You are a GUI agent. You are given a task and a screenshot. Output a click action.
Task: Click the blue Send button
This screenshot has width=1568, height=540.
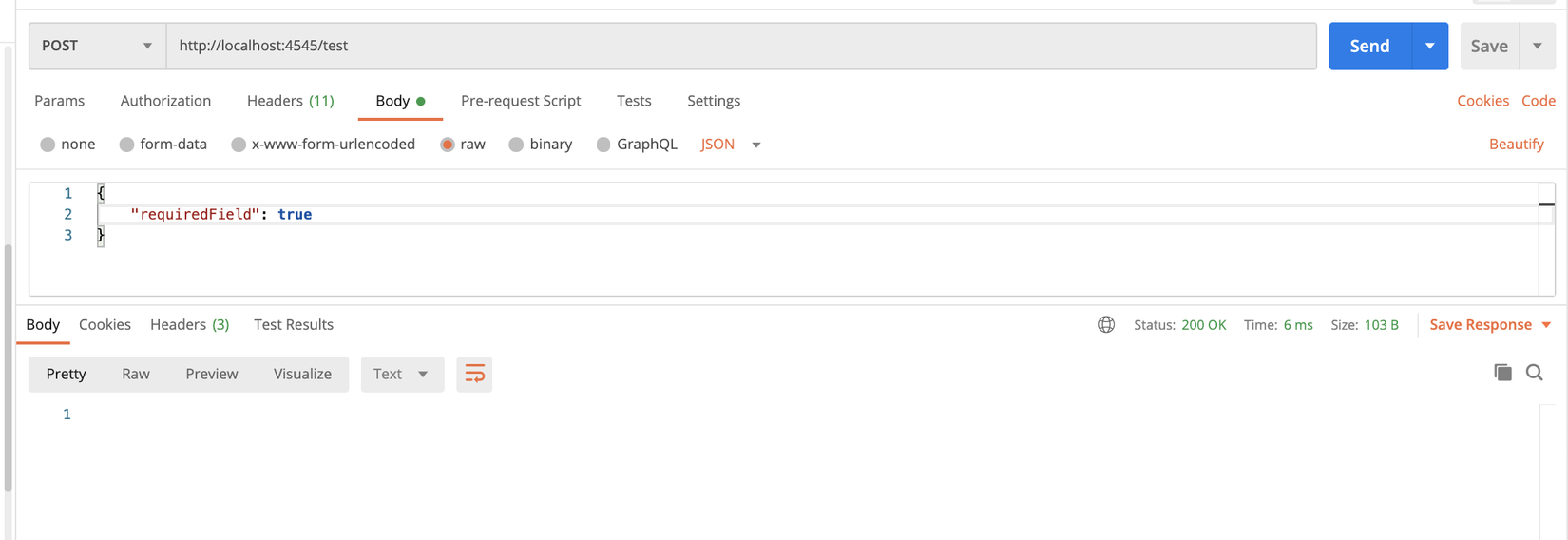(x=1369, y=46)
